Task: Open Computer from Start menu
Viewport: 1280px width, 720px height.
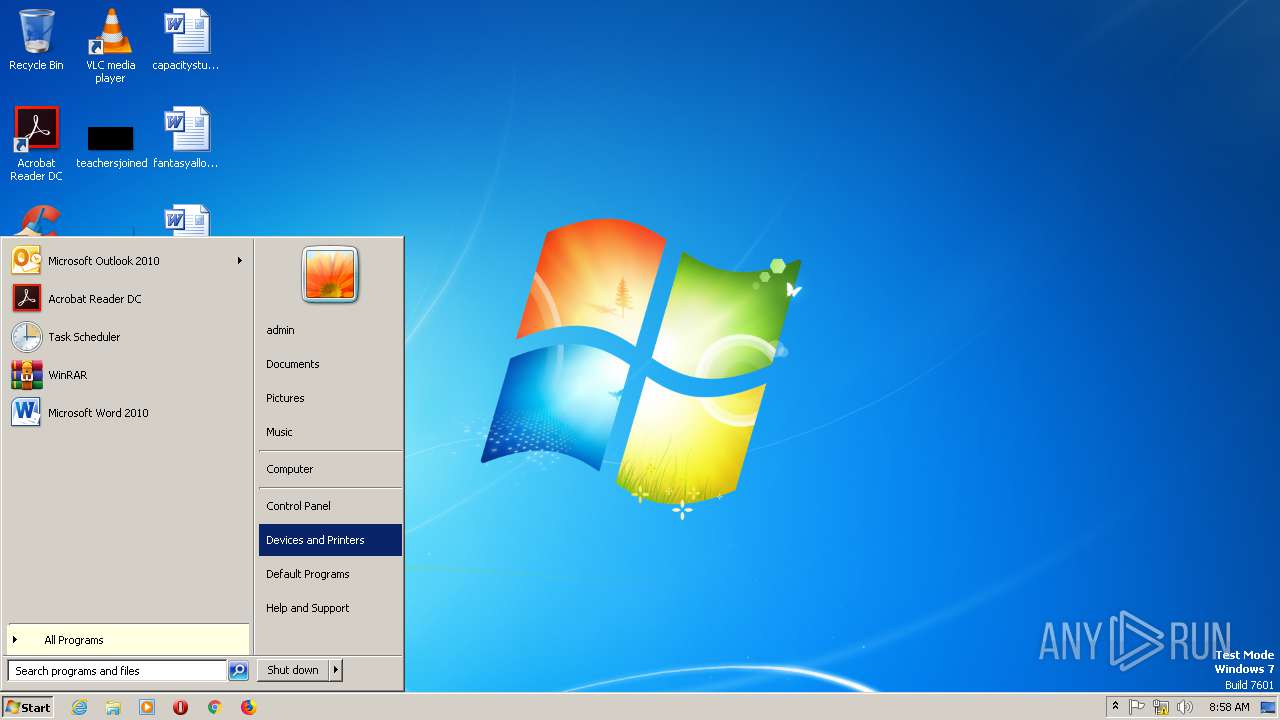Action: 330,469
